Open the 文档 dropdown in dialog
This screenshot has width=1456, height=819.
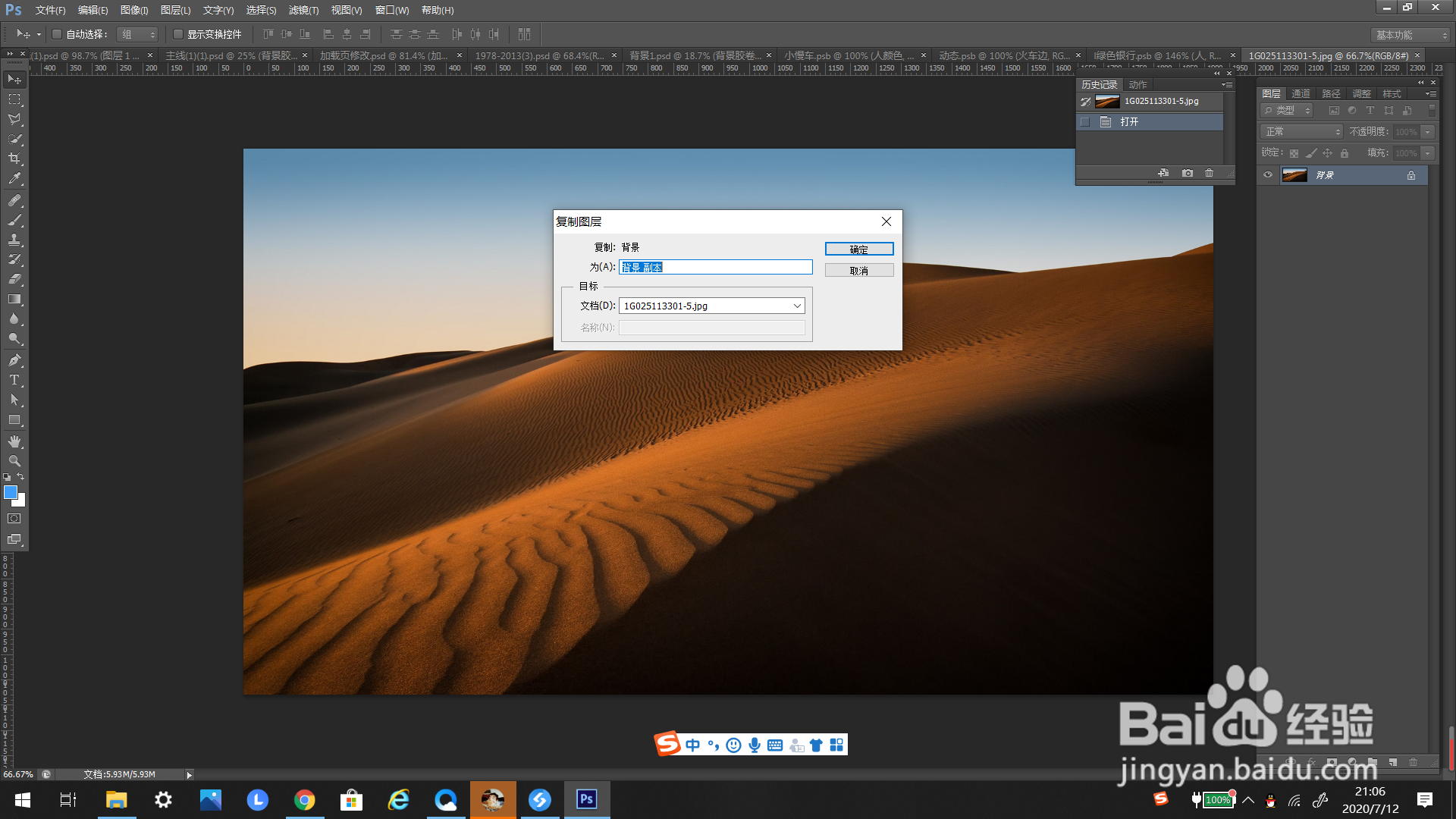(x=711, y=306)
